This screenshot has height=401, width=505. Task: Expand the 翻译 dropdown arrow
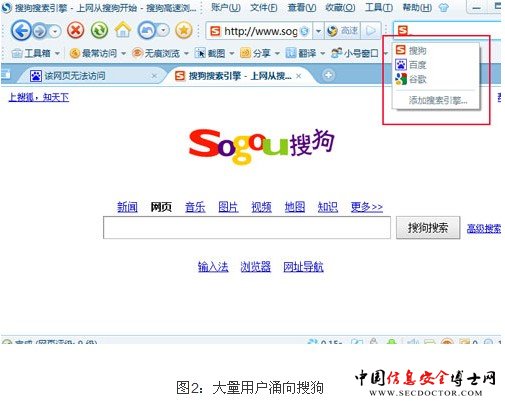point(323,53)
